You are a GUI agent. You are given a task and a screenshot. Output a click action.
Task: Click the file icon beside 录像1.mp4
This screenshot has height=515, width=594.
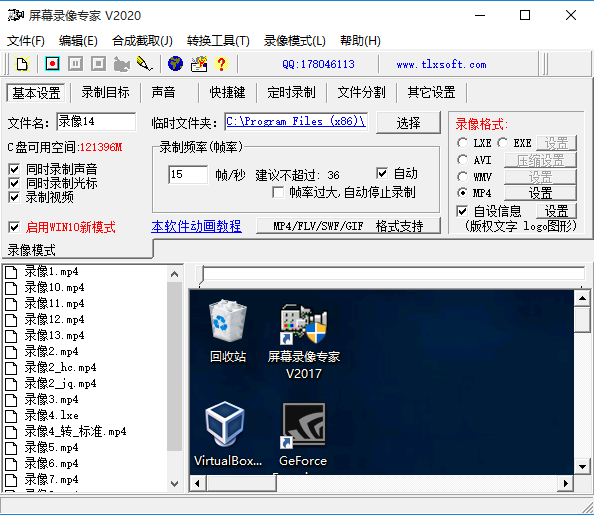pos(11,272)
